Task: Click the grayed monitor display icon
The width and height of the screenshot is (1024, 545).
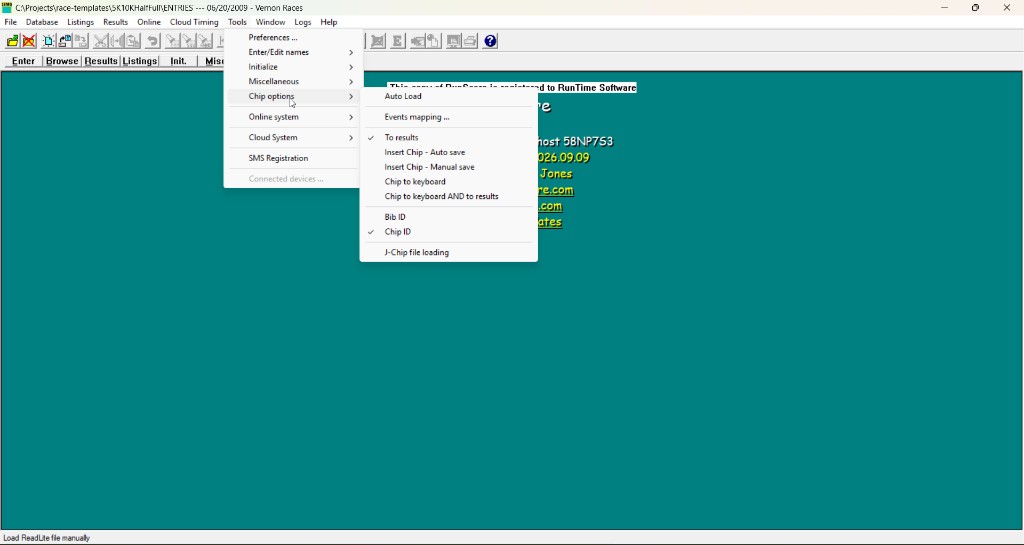Action: coord(453,41)
